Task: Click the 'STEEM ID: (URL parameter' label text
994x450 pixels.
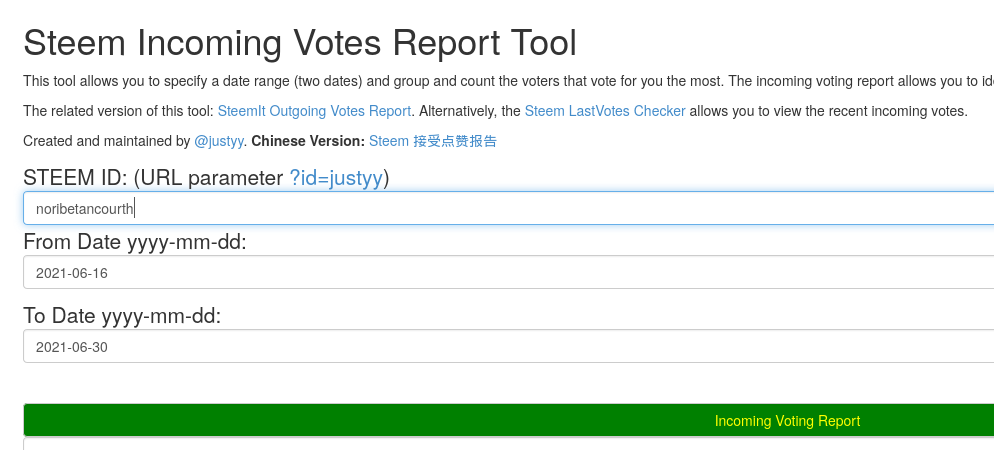Action: pyautogui.click(x=153, y=178)
